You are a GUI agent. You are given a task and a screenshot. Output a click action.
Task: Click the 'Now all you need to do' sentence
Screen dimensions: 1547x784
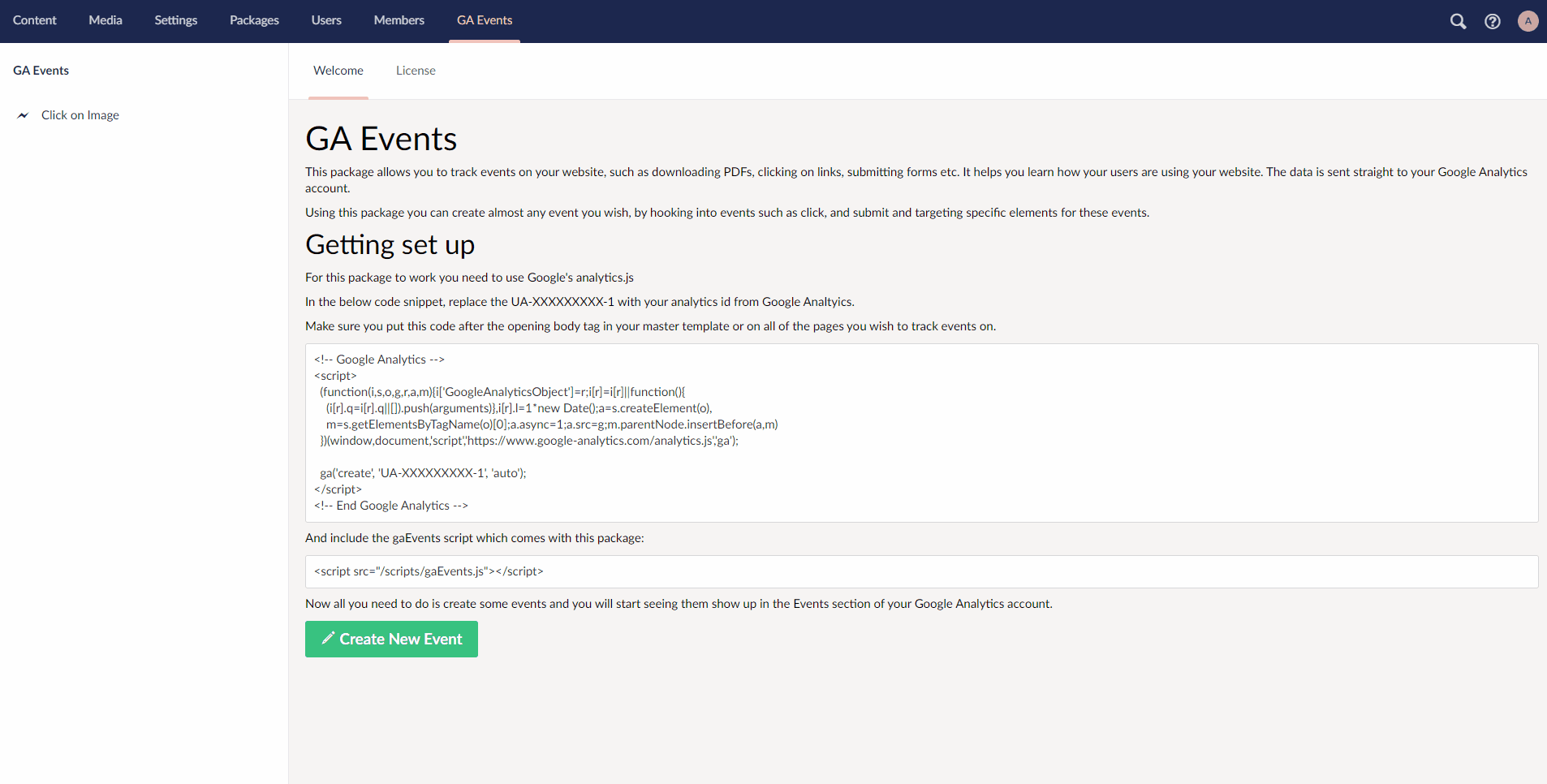click(679, 604)
